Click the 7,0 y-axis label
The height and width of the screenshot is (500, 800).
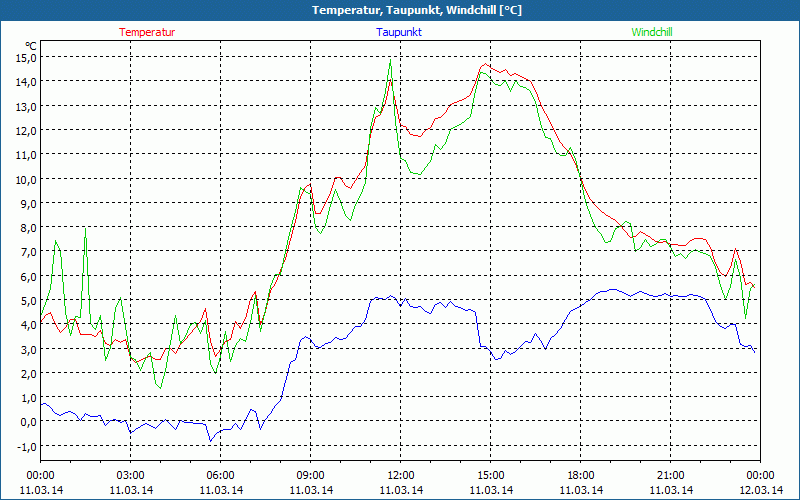click(x=28, y=252)
